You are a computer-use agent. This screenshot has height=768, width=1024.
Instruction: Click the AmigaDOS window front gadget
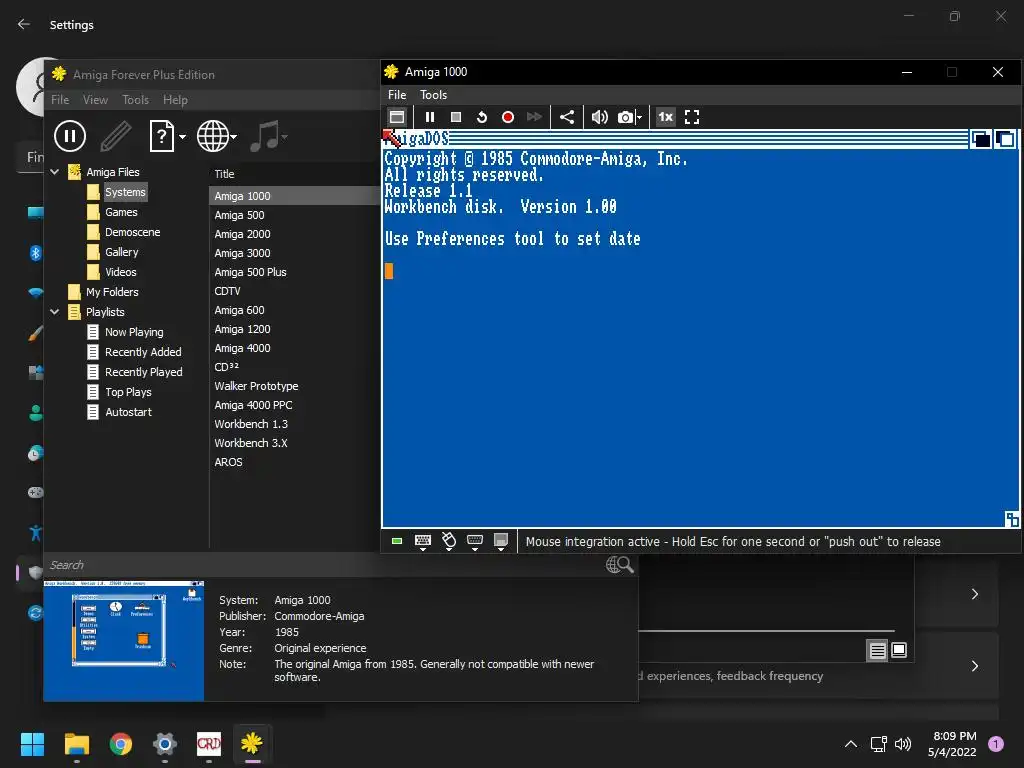click(1006, 139)
